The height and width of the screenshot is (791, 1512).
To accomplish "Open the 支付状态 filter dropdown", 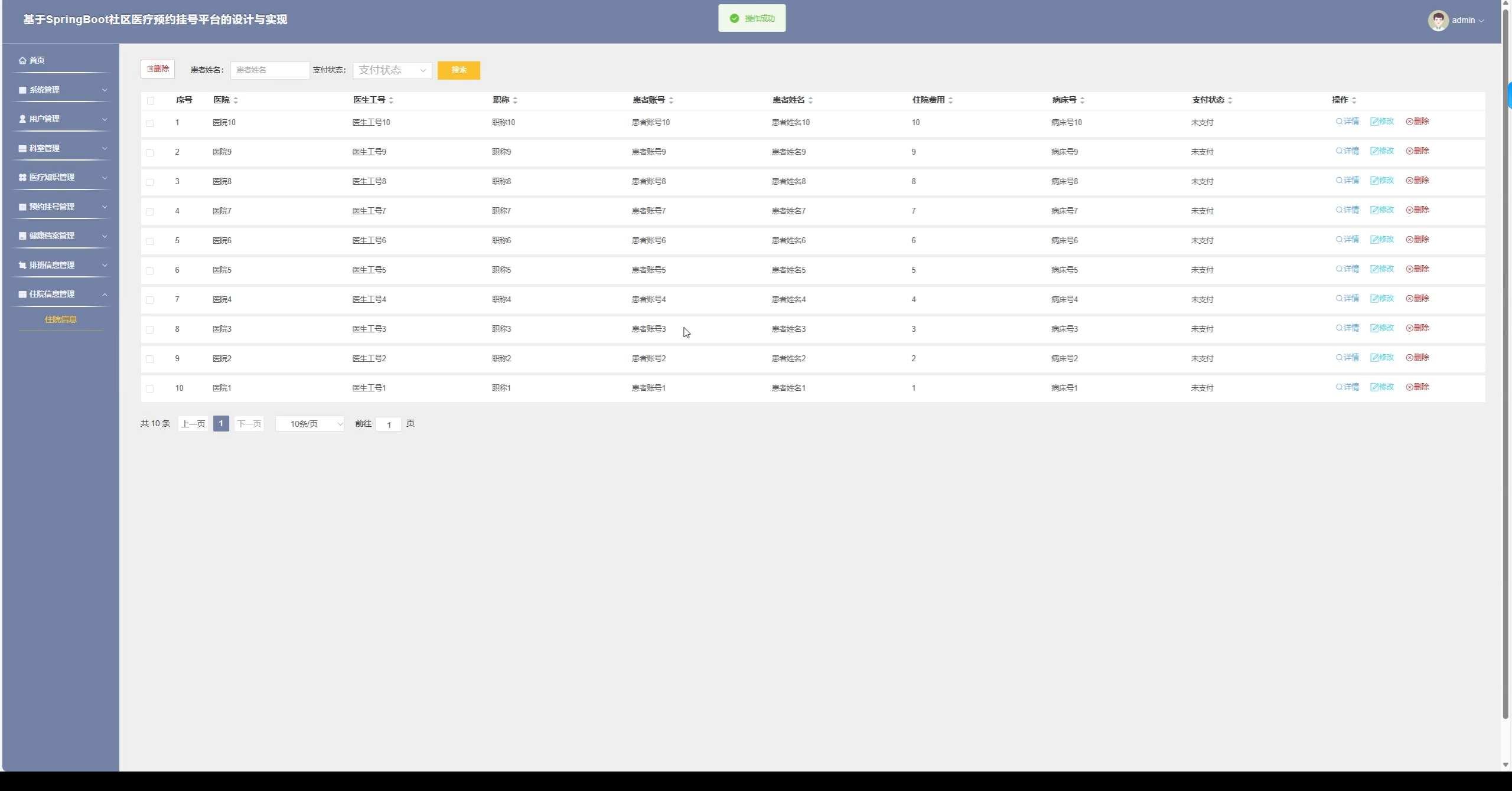I will 392,70.
